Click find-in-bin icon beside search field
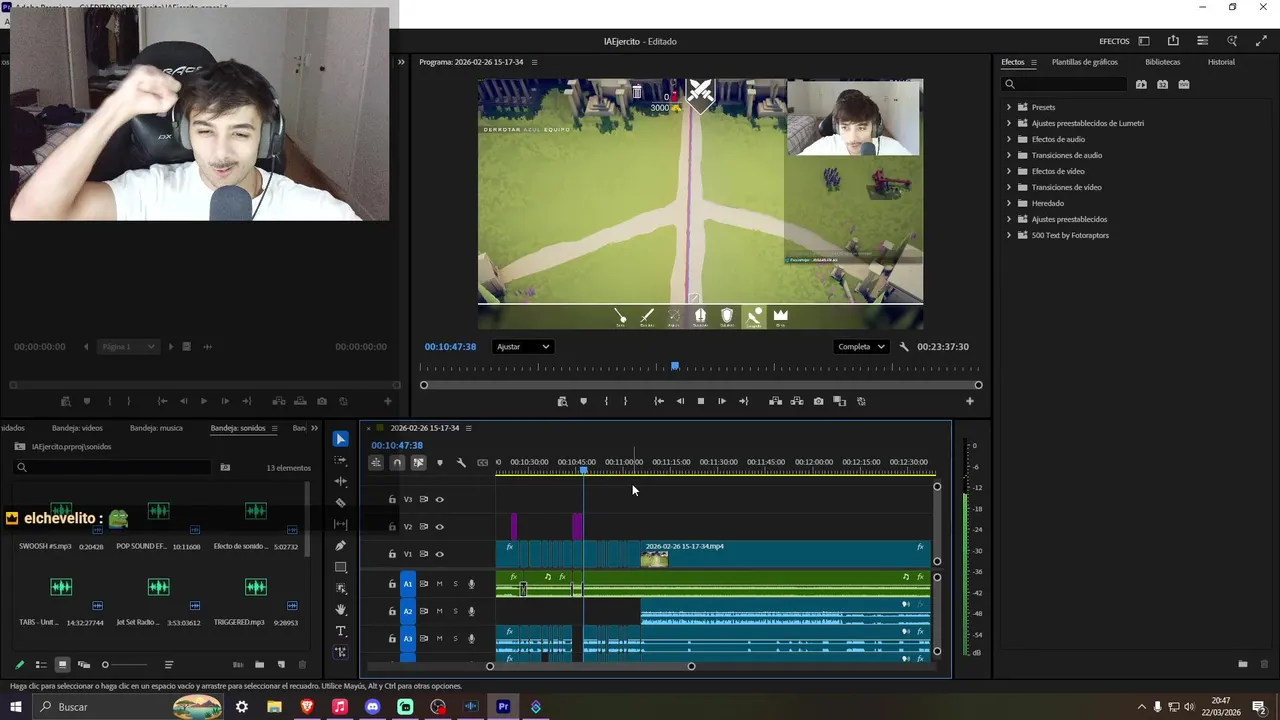The height and width of the screenshot is (720, 1280). [x=225, y=467]
